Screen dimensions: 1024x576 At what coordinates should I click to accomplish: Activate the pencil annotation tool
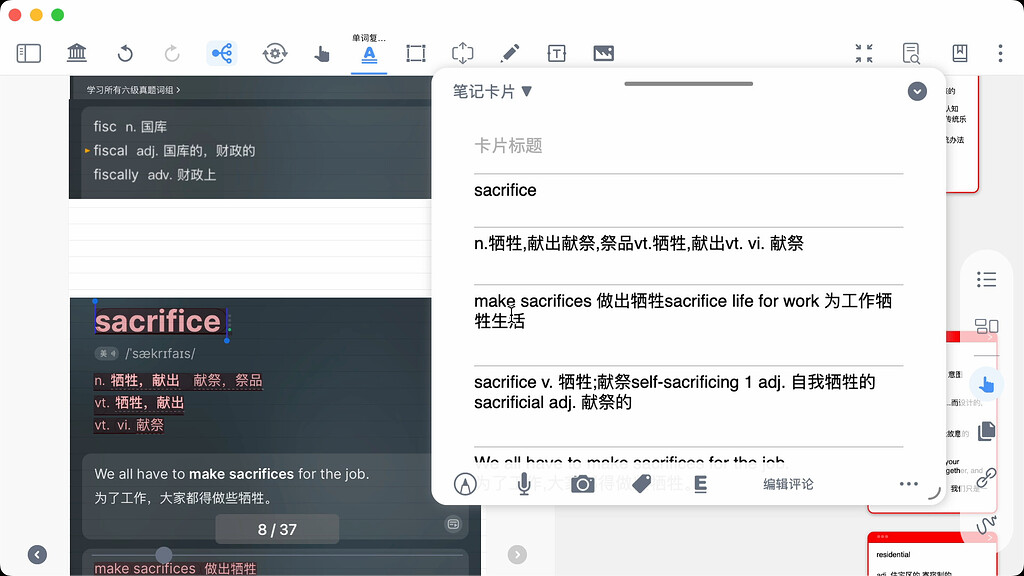click(509, 53)
